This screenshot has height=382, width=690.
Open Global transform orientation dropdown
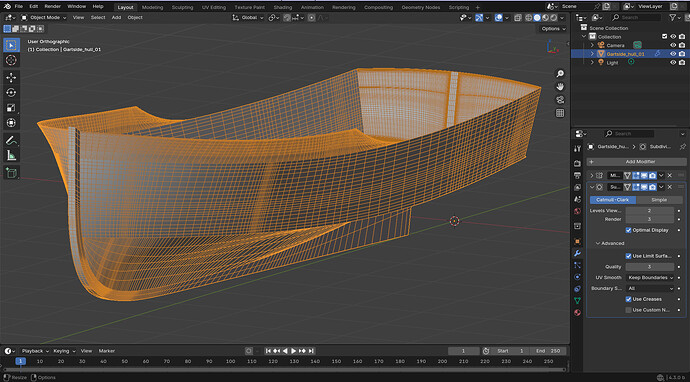click(x=248, y=18)
